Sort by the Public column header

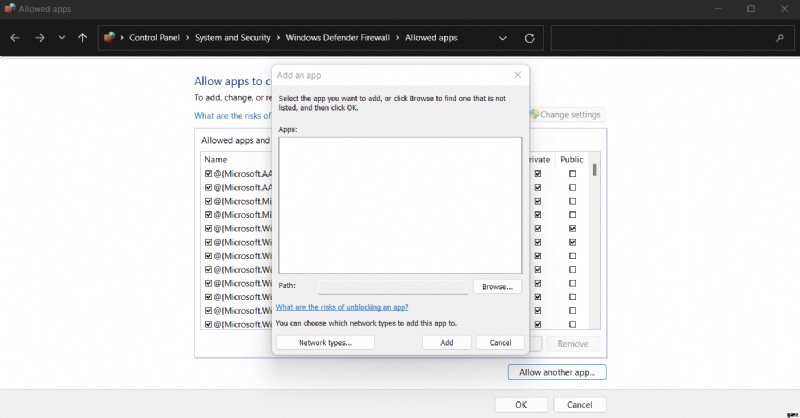click(571, 159)
